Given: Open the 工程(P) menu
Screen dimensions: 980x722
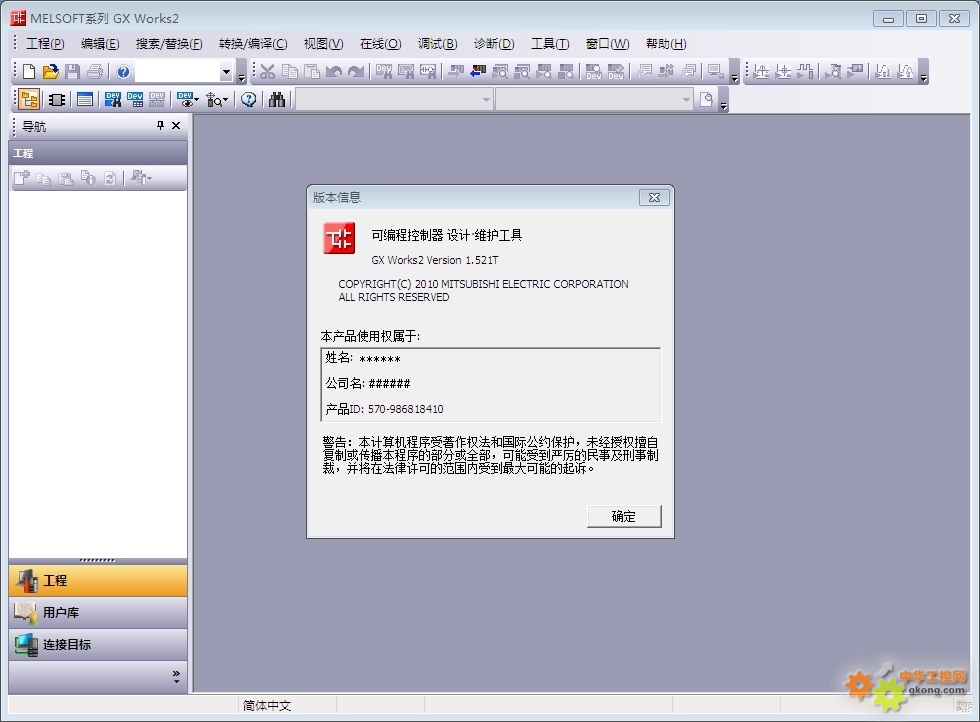Looking at the screenshot, I should click(x=46, y=44).
